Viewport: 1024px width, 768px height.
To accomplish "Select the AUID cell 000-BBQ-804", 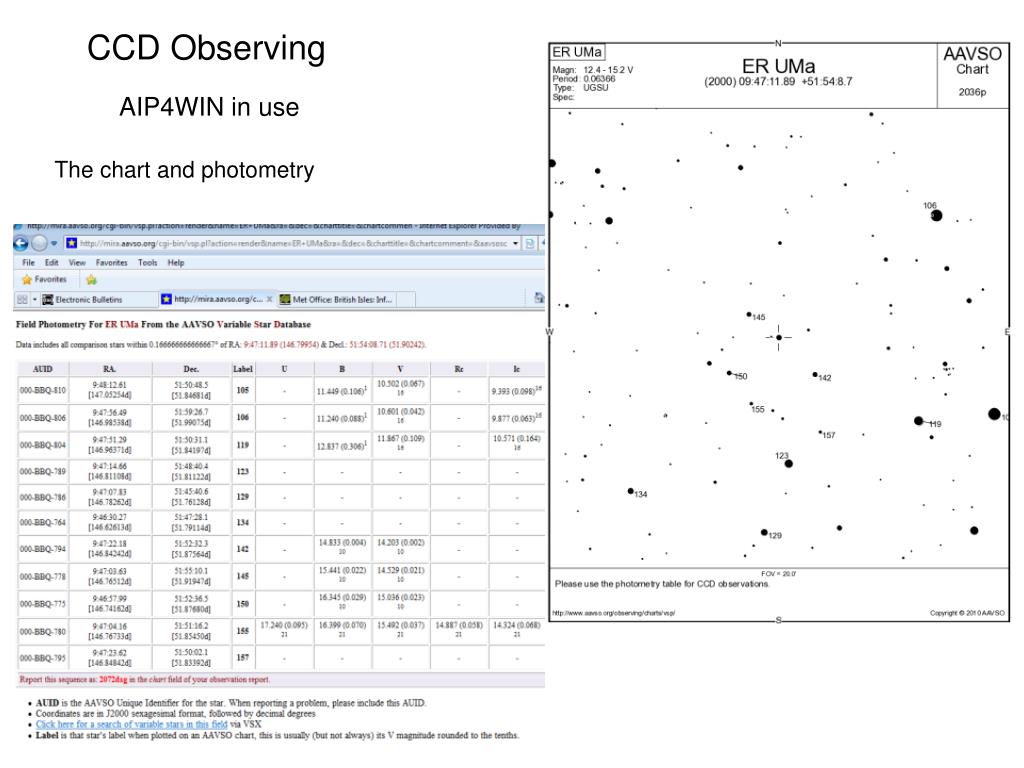I will coord(42,445).
